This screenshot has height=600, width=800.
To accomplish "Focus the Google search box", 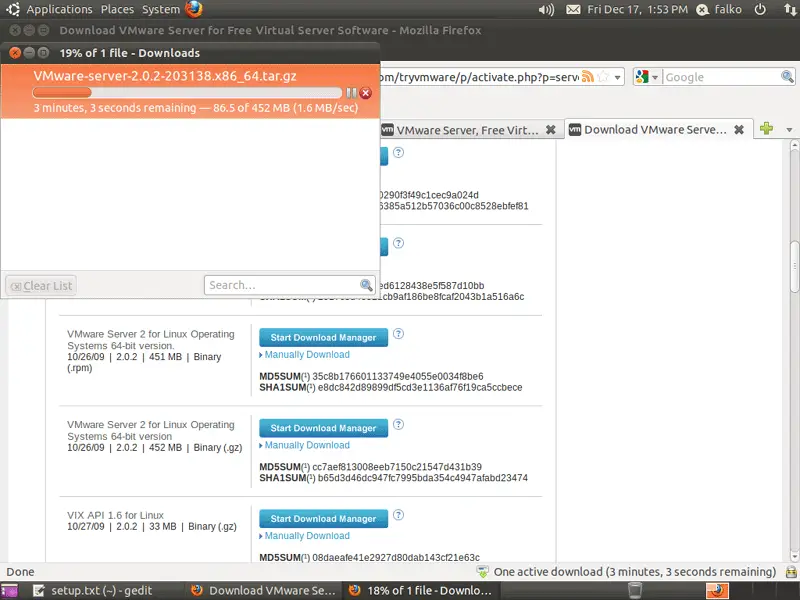I will tap(722, 77).
